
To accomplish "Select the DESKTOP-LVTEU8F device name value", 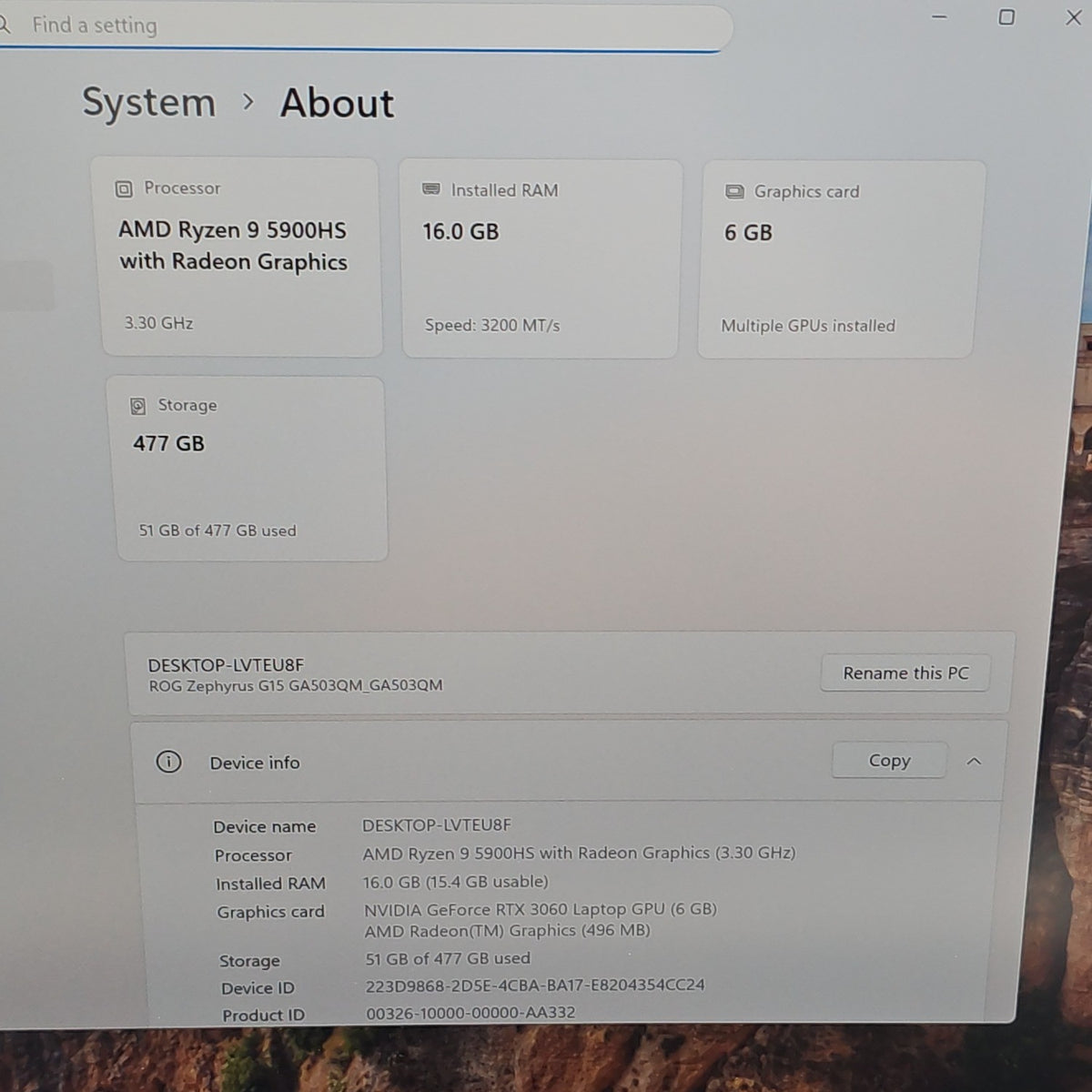I will [x=437, y=825].
